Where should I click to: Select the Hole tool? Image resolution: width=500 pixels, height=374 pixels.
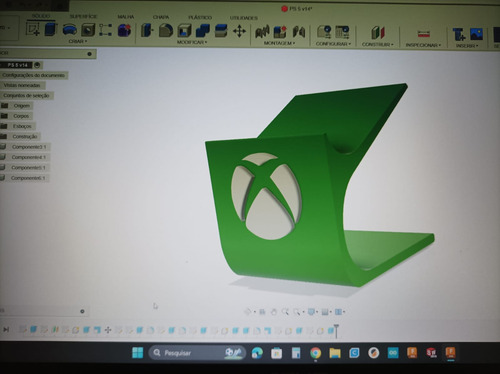tap(88, 30)
